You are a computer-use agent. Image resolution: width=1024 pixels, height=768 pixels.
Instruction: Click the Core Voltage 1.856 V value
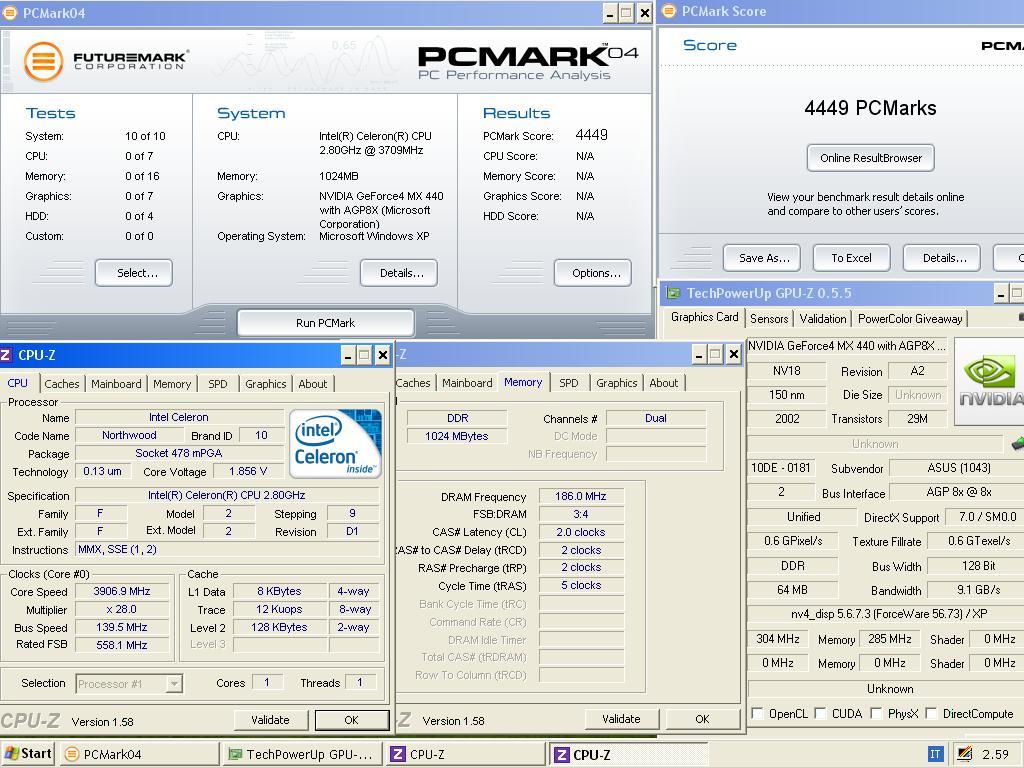[248, 472]
